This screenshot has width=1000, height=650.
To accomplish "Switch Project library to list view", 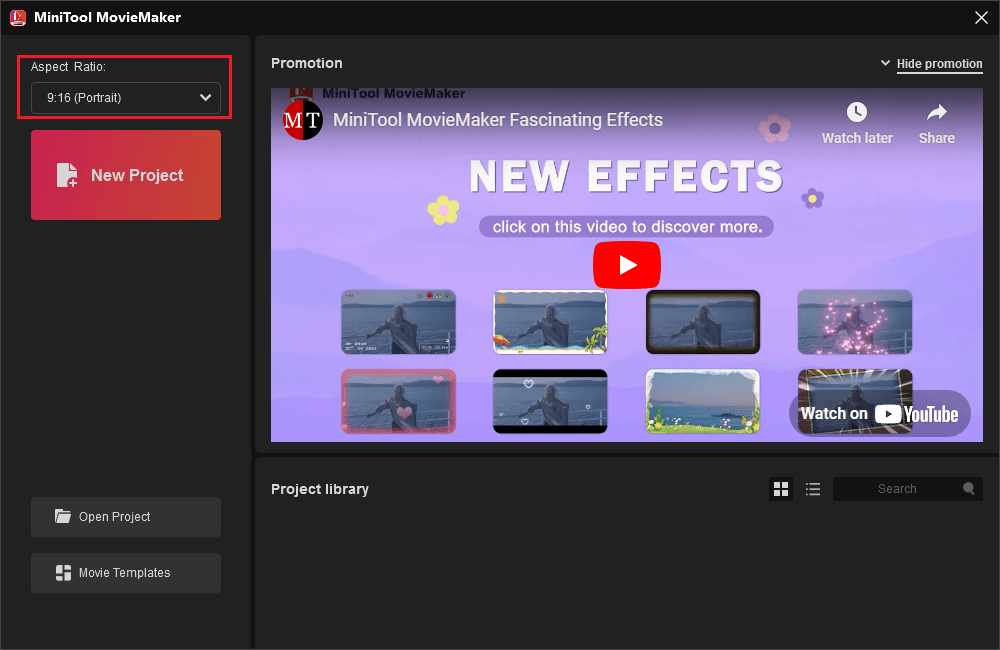I will pos(812,489).
